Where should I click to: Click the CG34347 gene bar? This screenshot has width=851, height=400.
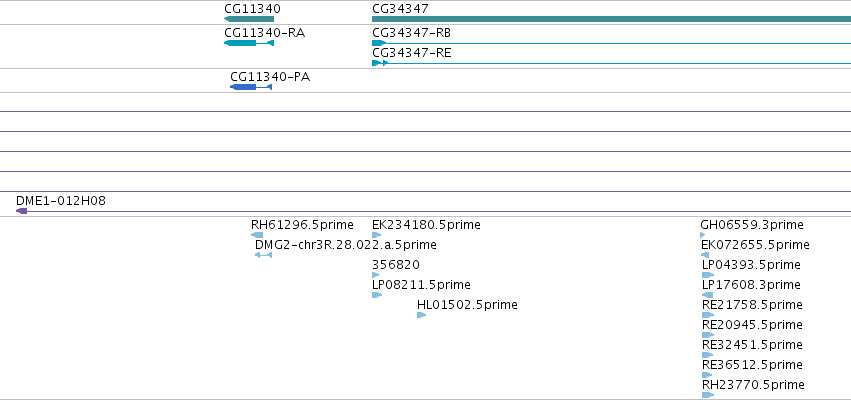(611, 19)
